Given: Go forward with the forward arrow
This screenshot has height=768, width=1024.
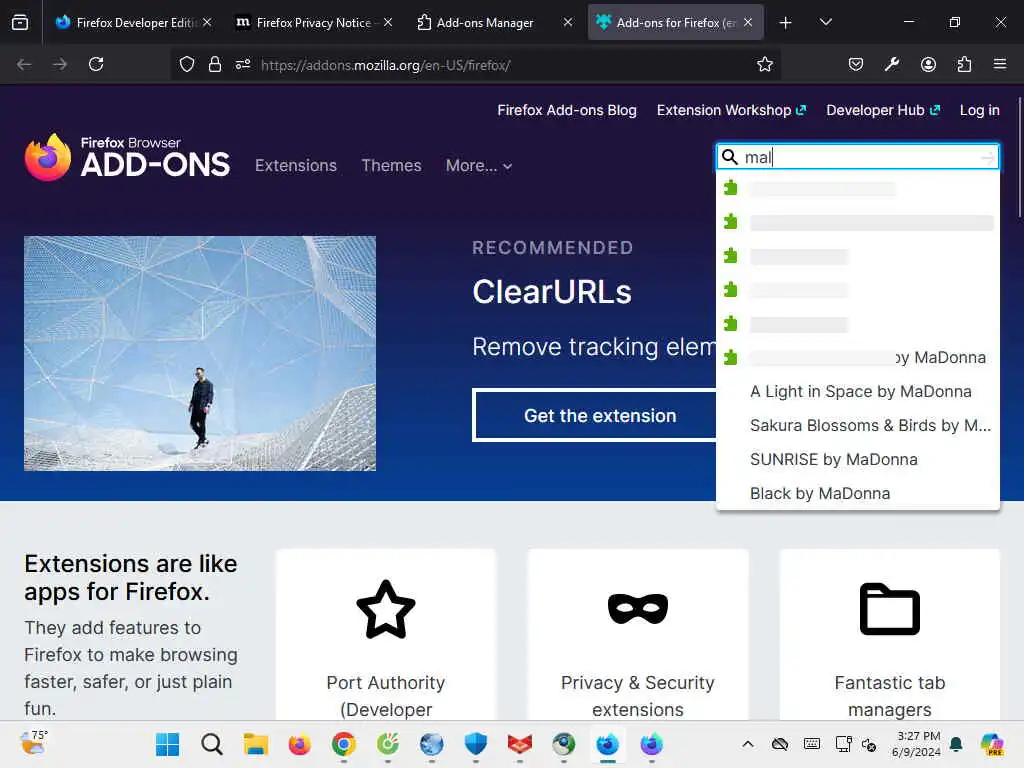Looking at the screenshot, I should pos(60,64).
